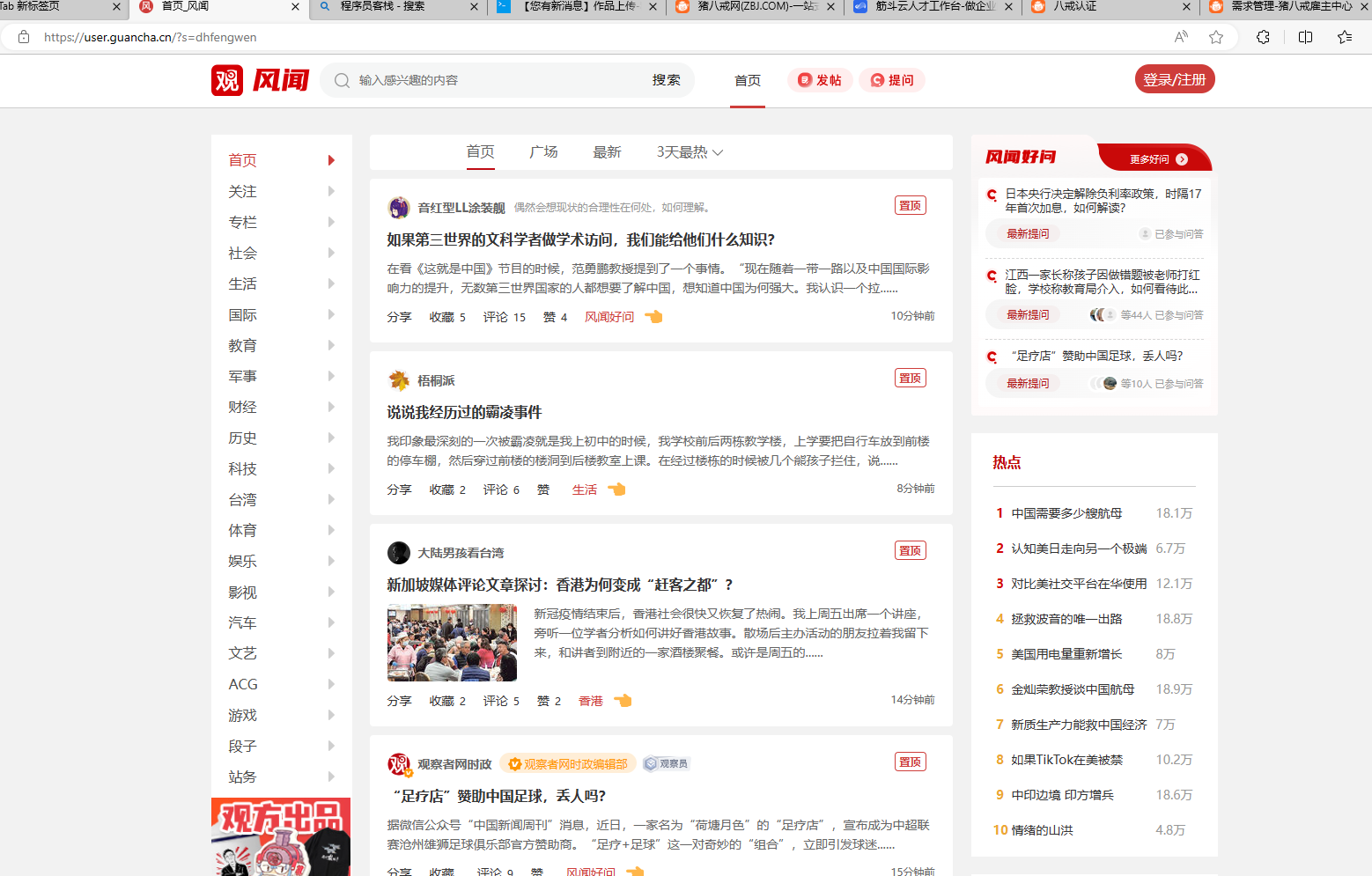1372x876 pixels.
Task: Open the browser extensions puzzle icon
Action: [x=1263, y=37]
